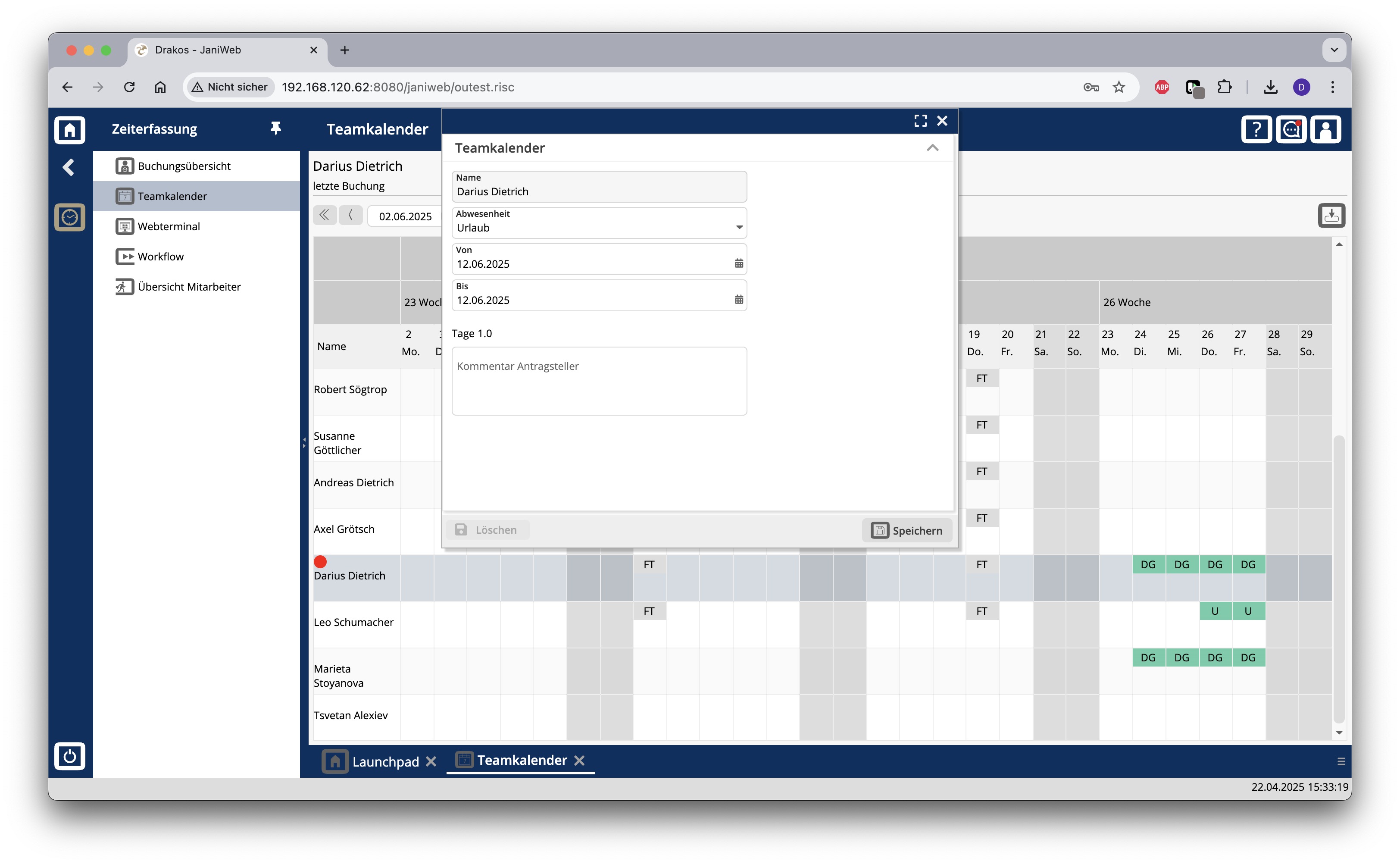Open the chat messages icon
The image size is (1400, 864).
(x=1291, y=130)
